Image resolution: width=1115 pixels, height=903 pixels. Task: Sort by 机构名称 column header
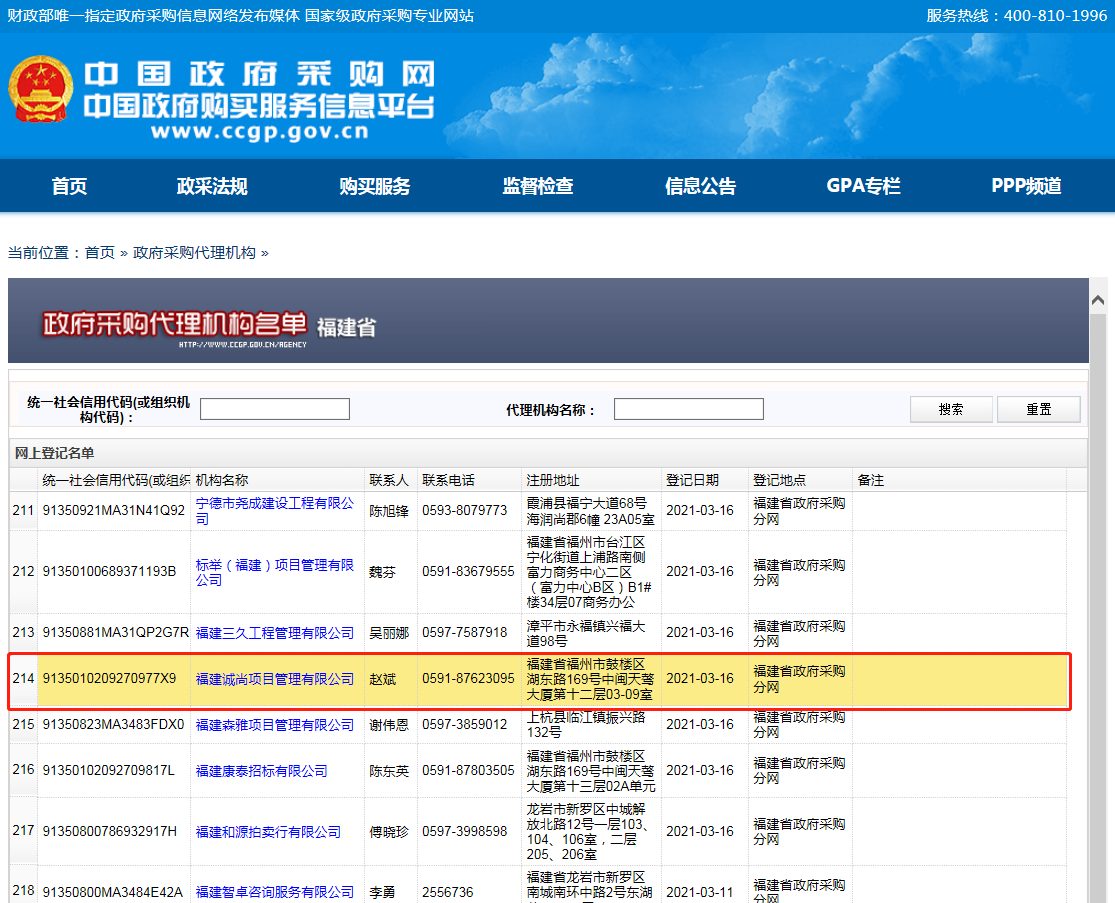[x=222, y=481]
